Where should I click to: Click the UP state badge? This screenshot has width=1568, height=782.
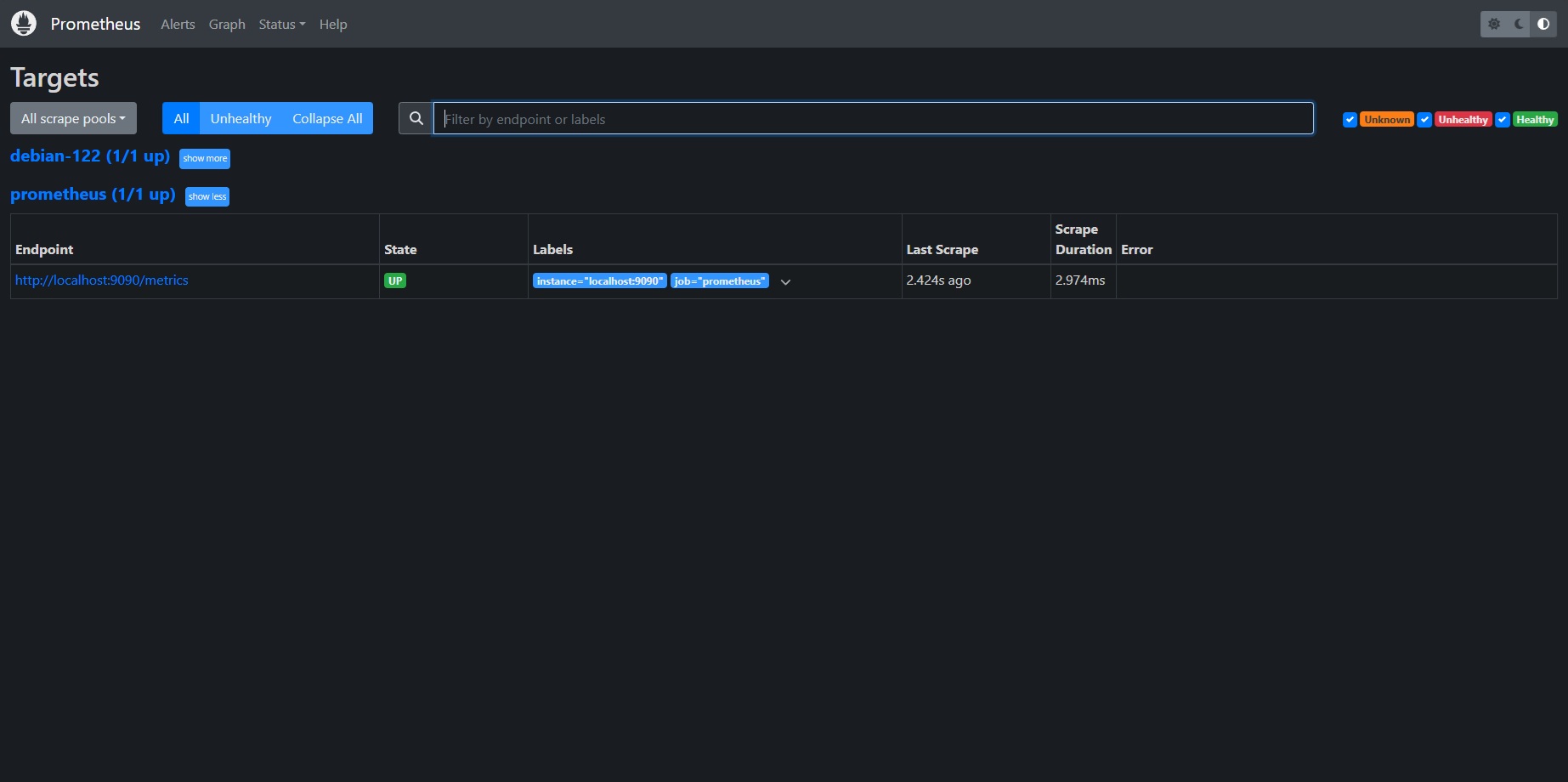point(395,280)
